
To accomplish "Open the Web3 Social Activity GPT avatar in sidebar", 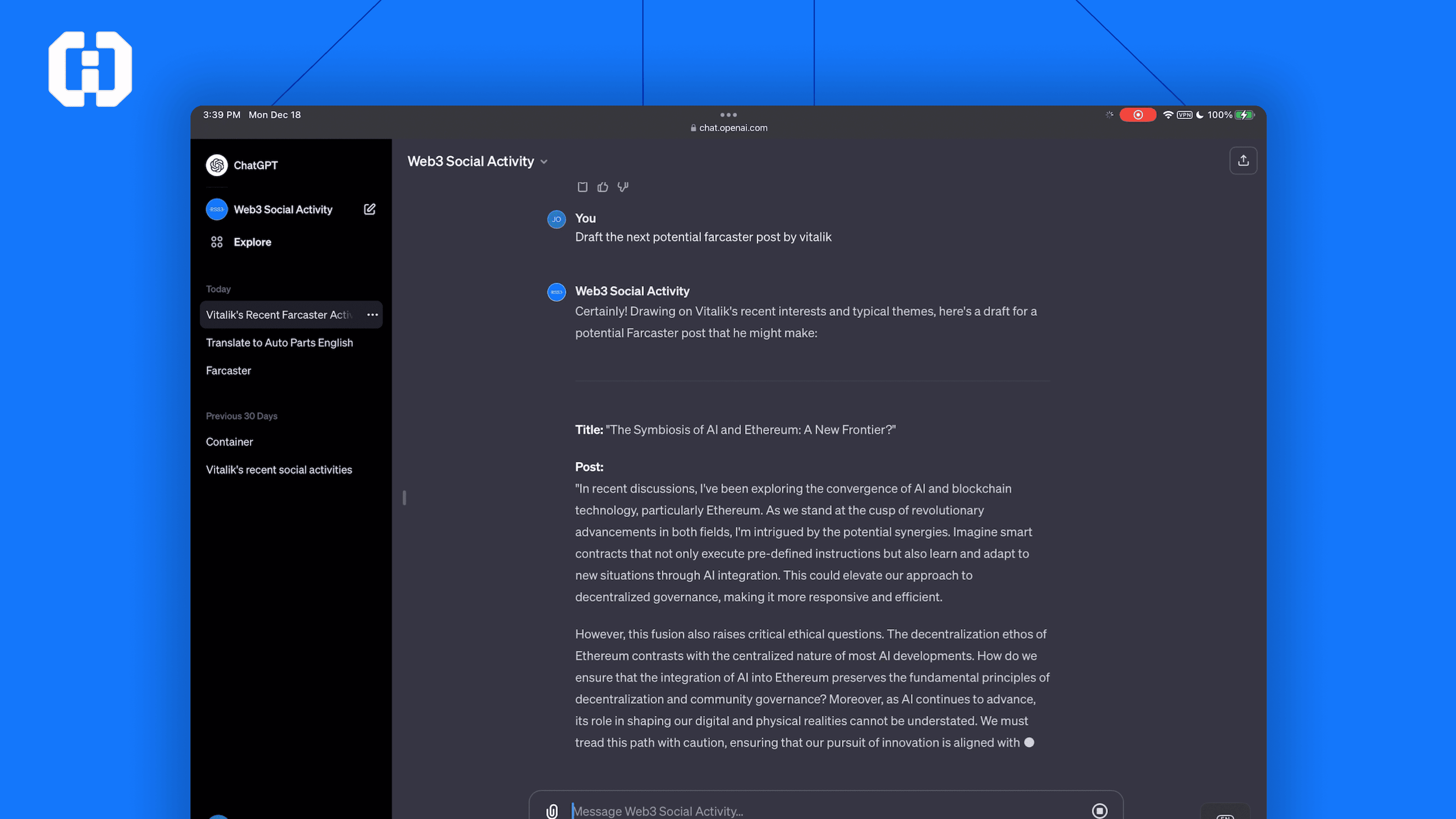I will point(217,209).
